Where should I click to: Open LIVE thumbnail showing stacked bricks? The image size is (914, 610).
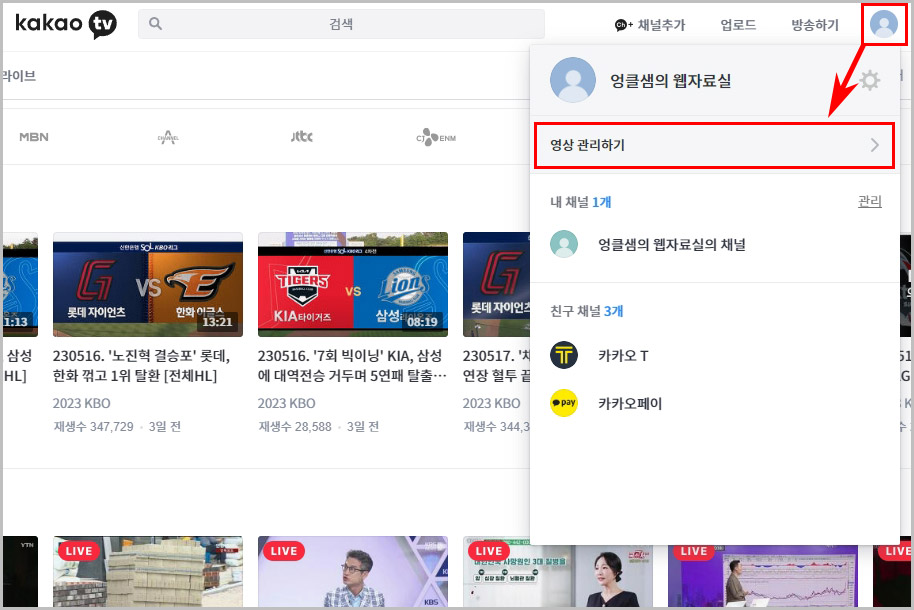[x=148, y=572]
